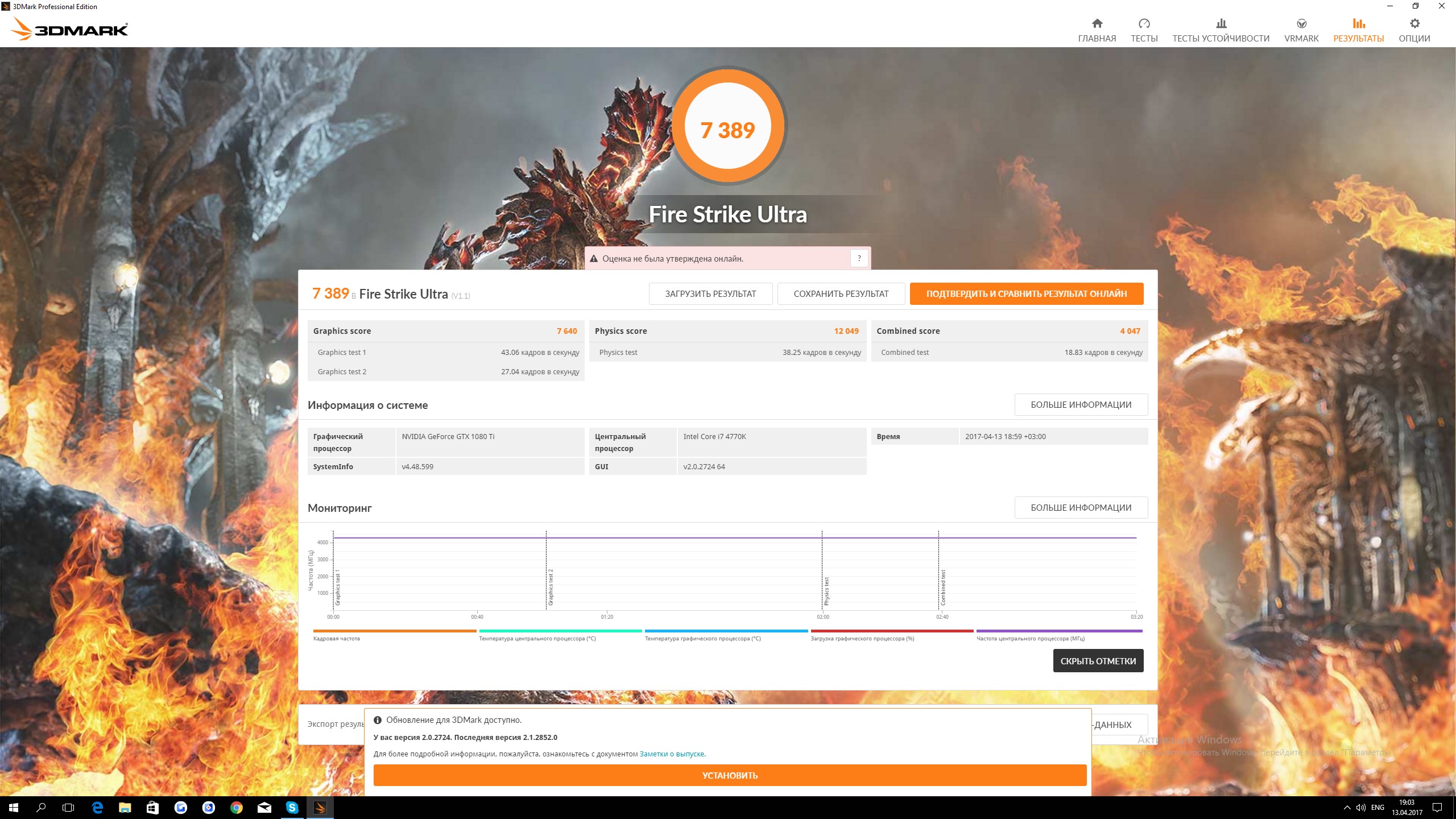Open the Edge browser in the taskbar
Viewport: 1456px width, 819px height.
97,807
